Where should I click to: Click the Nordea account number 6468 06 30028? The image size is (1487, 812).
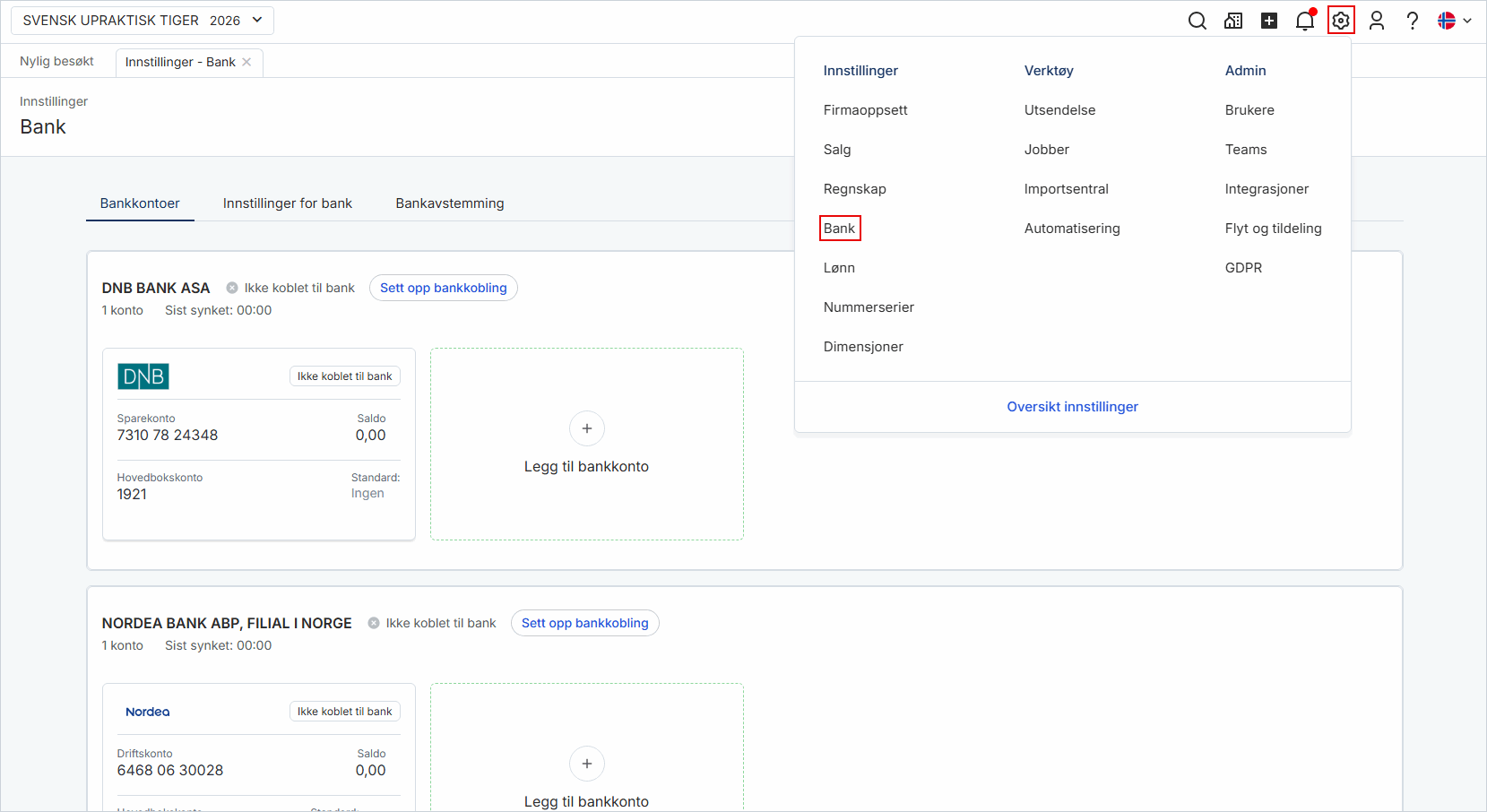170,771
